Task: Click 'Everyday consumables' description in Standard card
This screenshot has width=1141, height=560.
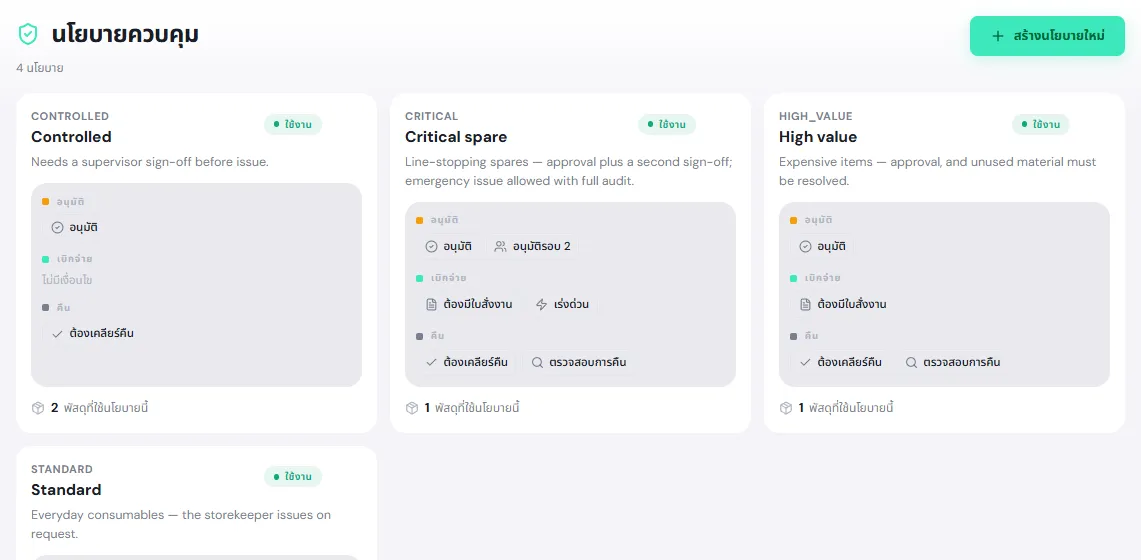Action: (x=181, y=524)
